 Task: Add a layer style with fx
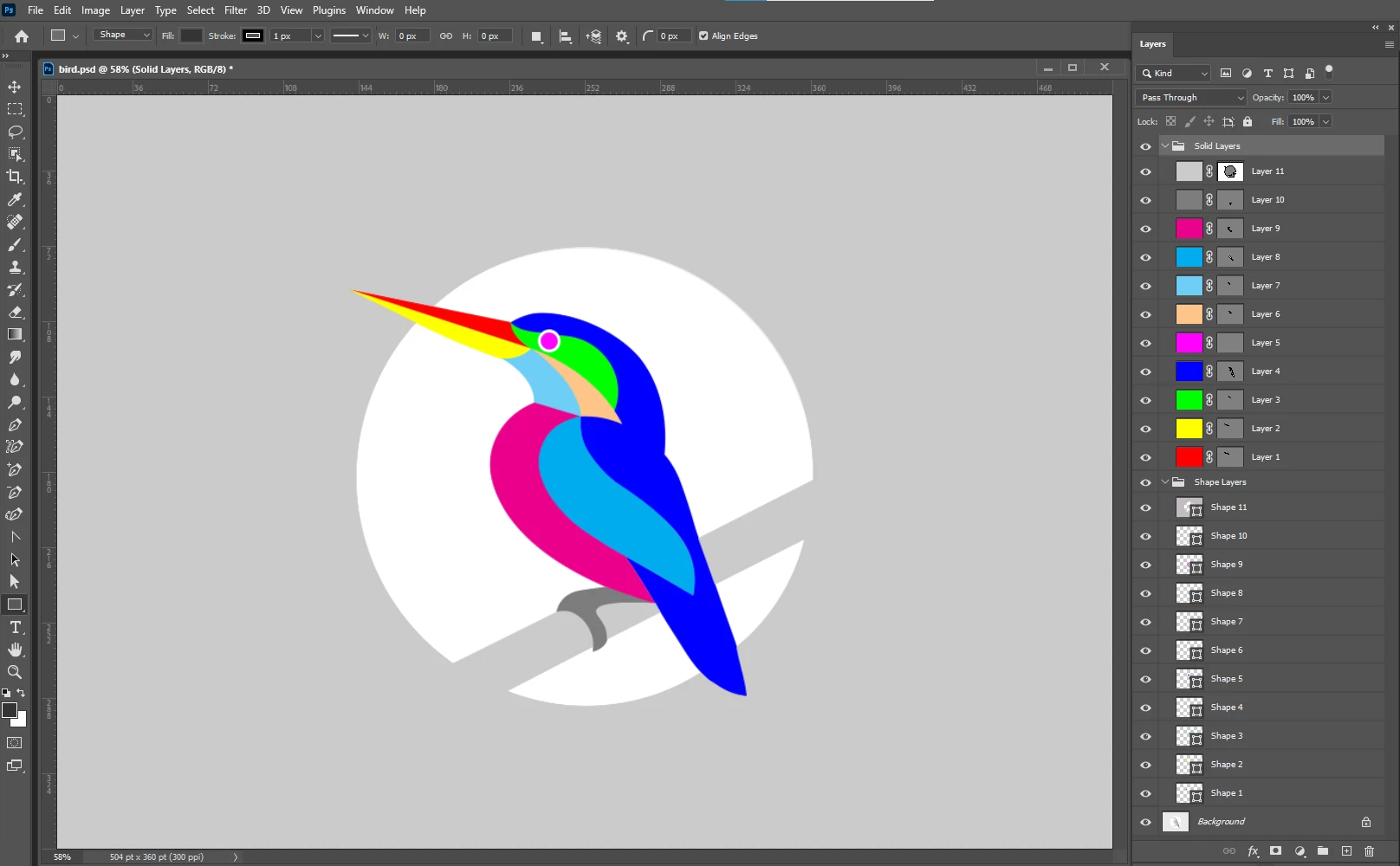click(1253, 851)
